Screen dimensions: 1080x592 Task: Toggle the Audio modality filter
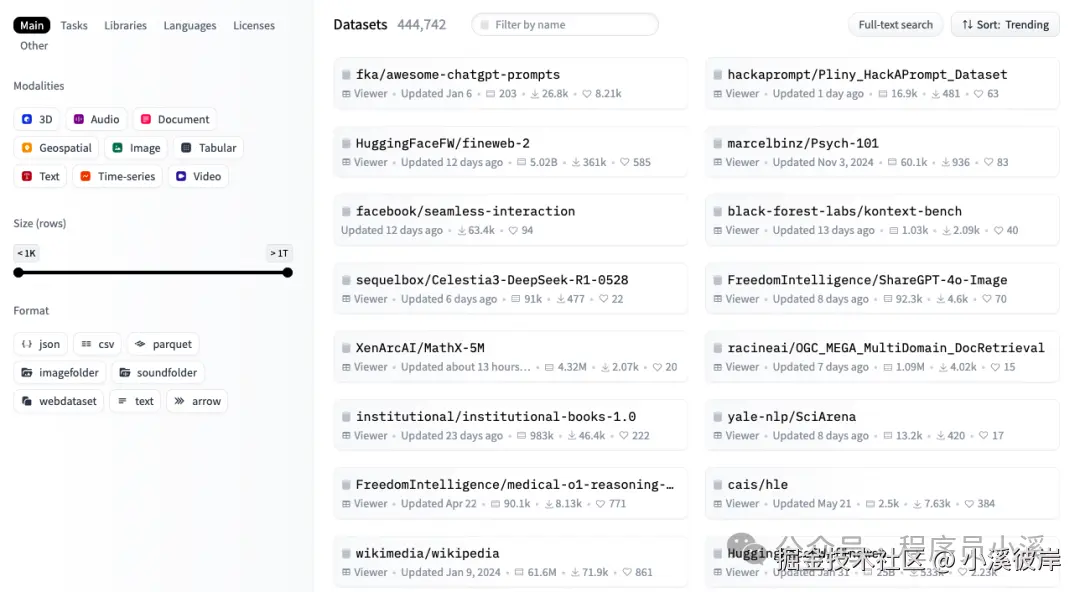pyautogui.click(x=96, y=119)
